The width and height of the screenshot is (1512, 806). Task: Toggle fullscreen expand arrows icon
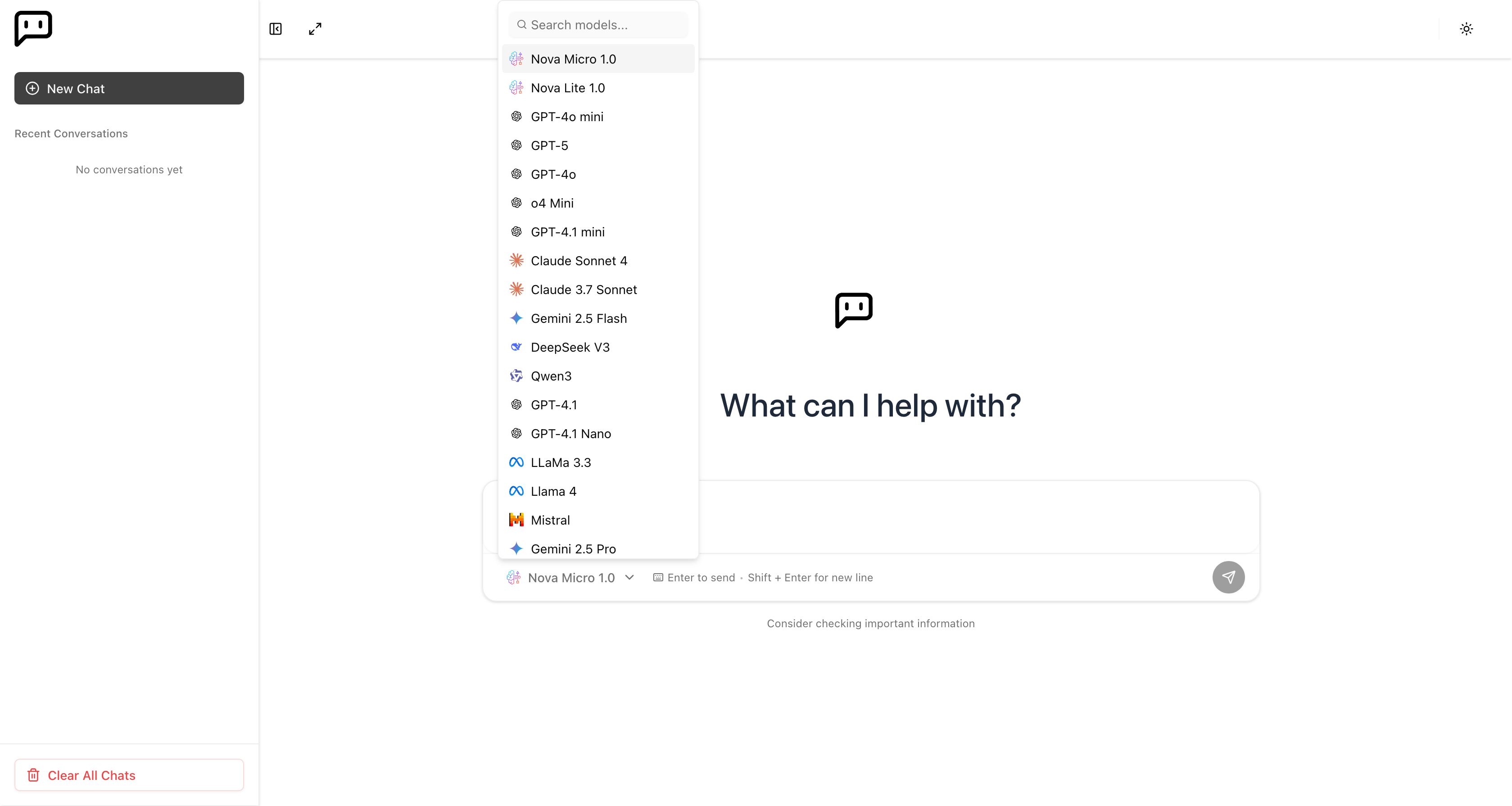pyautogui.click(x=315, y=29)
